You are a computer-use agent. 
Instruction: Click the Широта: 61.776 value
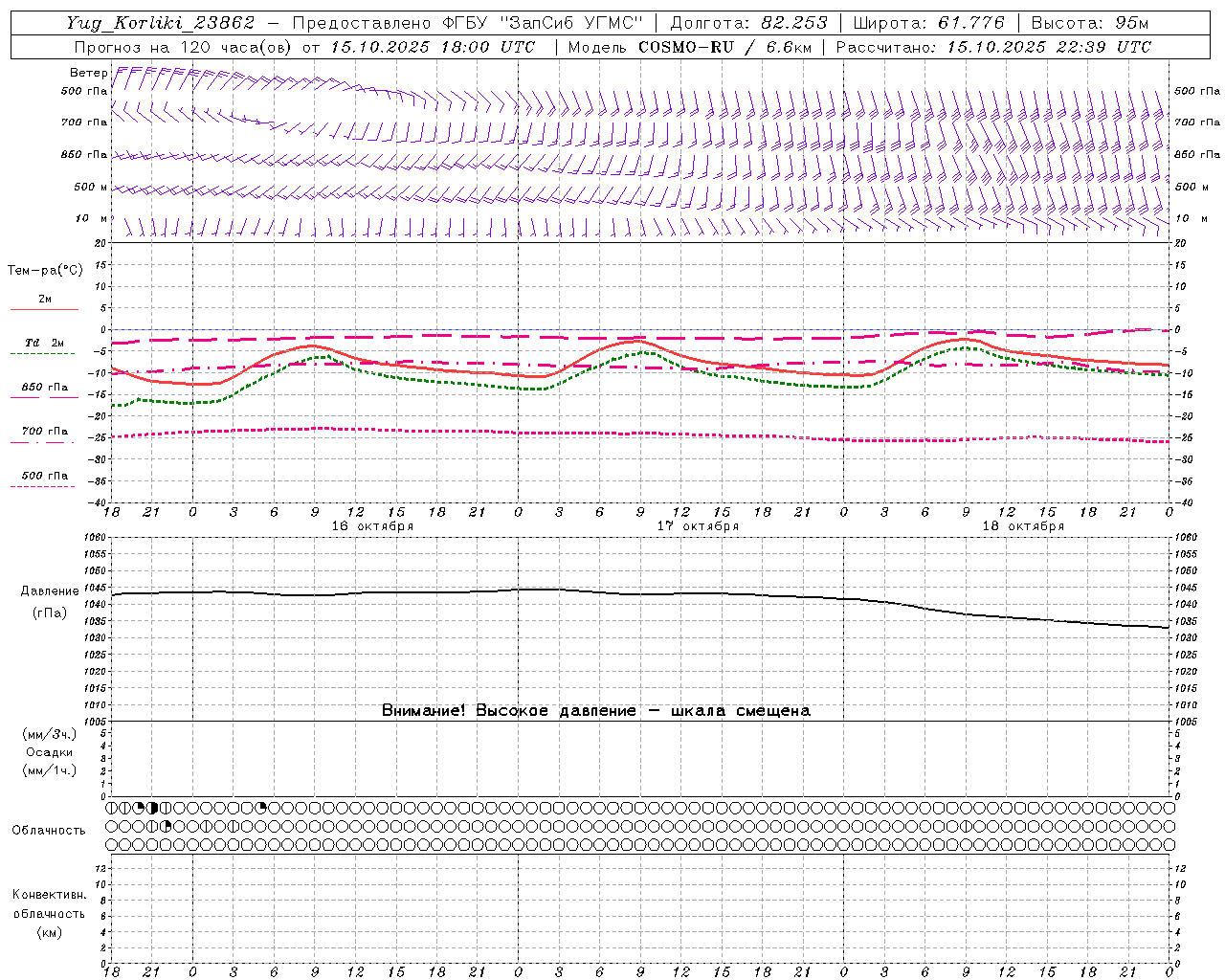pyautogui.click(x=928, y=24)
